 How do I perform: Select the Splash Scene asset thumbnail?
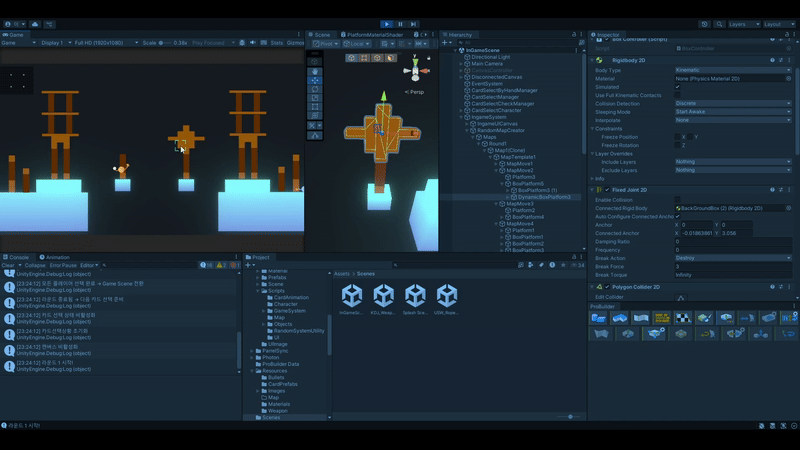415,299
